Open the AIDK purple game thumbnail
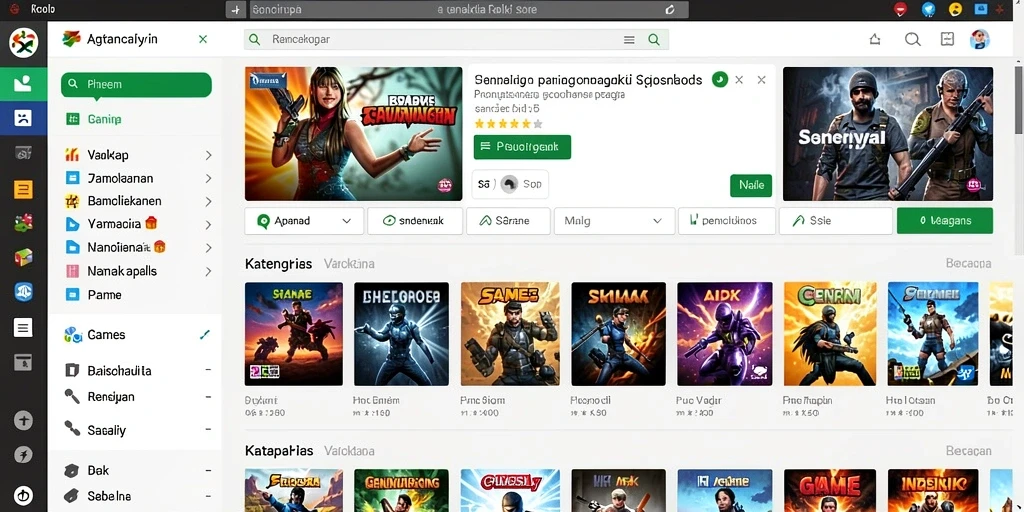Viewport: 1024px width, 512px height. click(x=725, y=334)
